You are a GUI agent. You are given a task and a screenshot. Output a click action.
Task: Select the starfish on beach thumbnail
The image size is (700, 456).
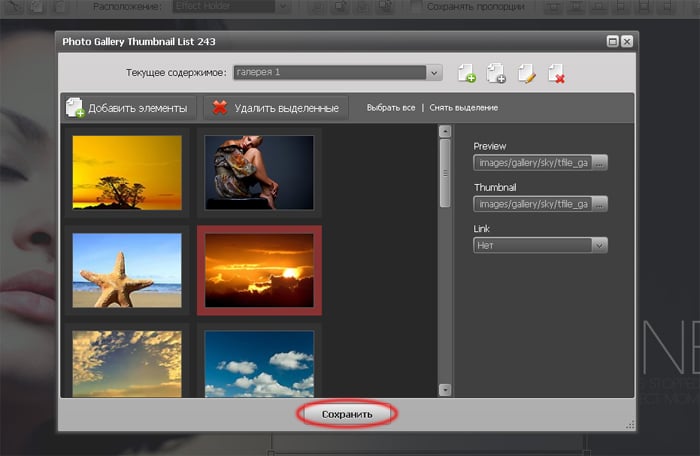(127, 269)
